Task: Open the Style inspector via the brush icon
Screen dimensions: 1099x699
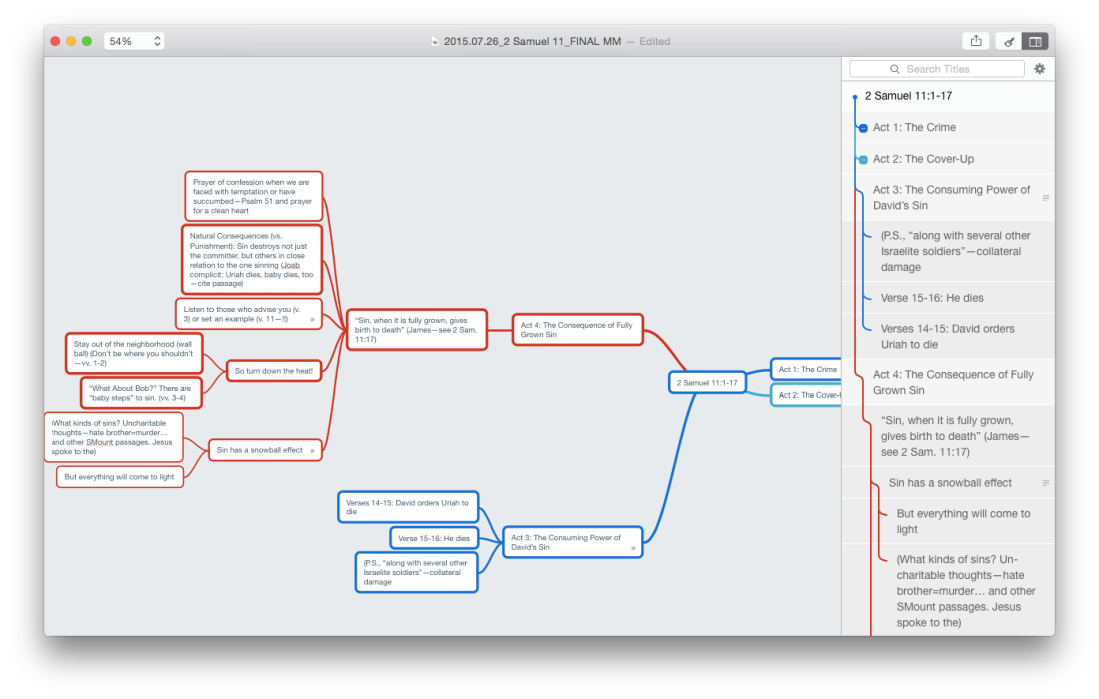Action: point(1009,41)
